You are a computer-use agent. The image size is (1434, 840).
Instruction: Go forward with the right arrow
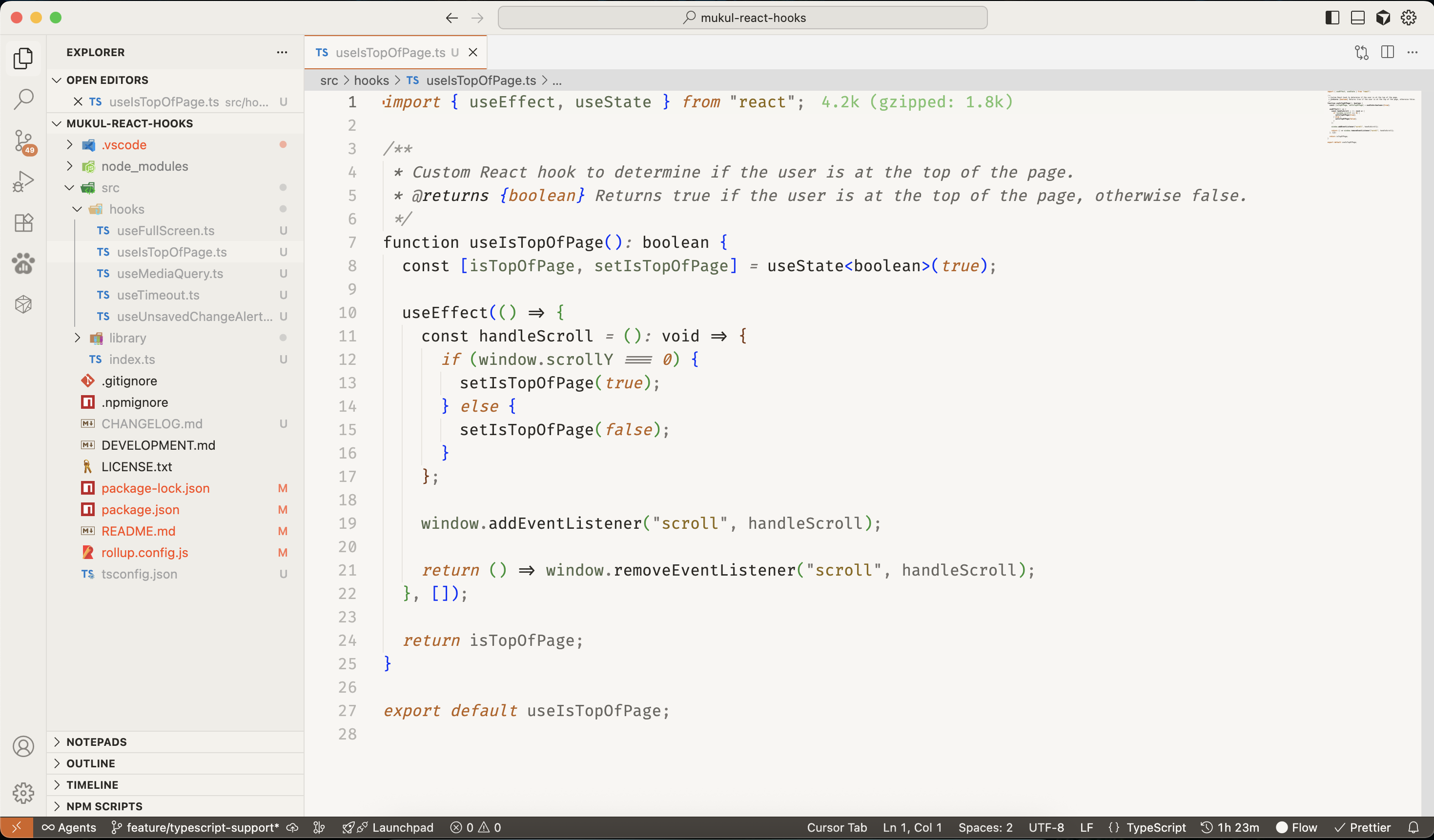point(477,18)
